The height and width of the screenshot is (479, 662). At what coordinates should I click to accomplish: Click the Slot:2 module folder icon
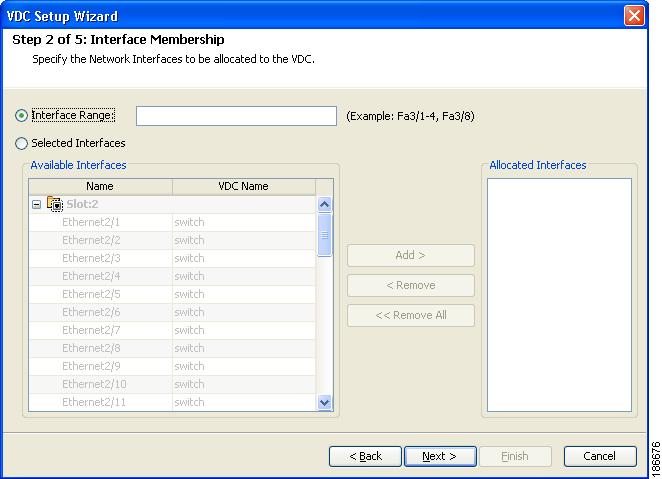click(54, 204)
